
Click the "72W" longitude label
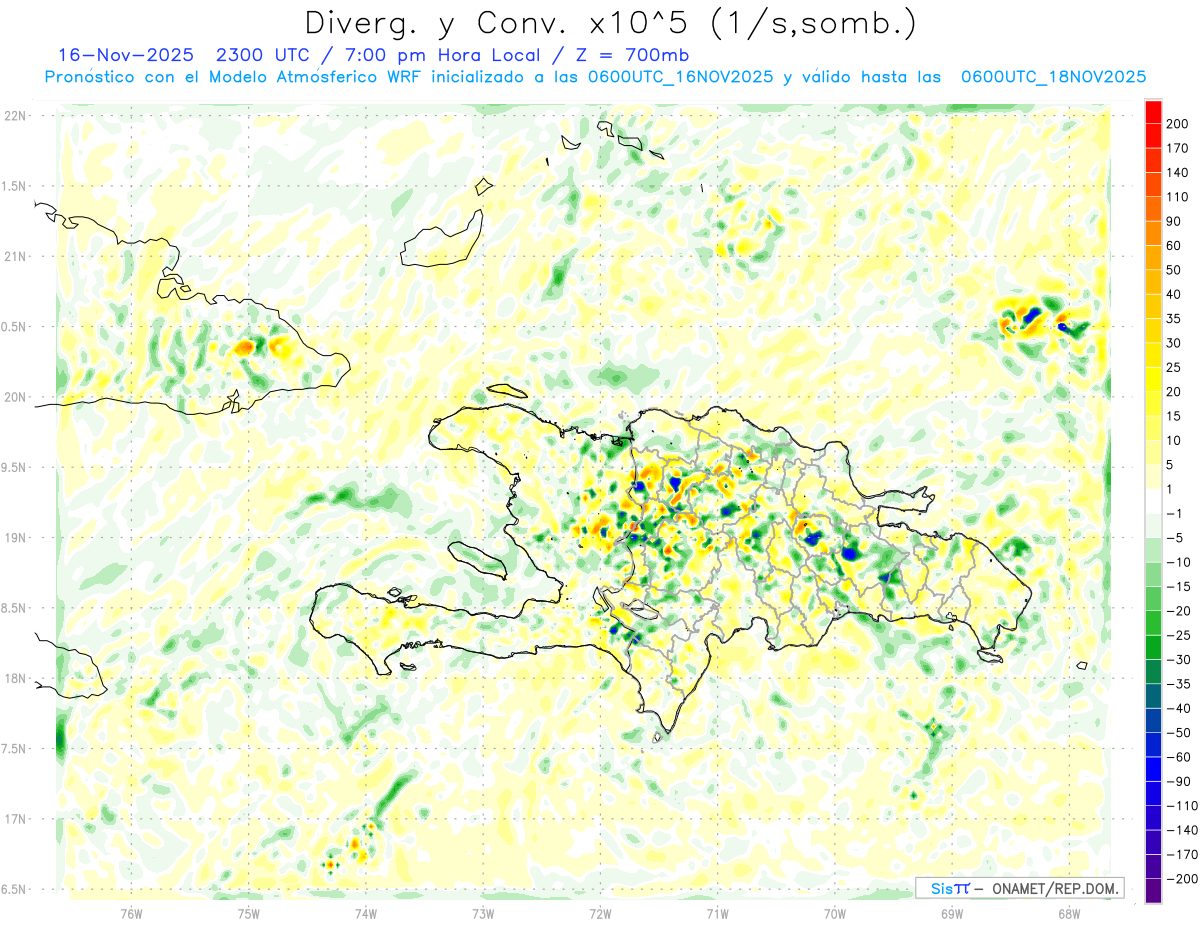(x=600, y=912)
